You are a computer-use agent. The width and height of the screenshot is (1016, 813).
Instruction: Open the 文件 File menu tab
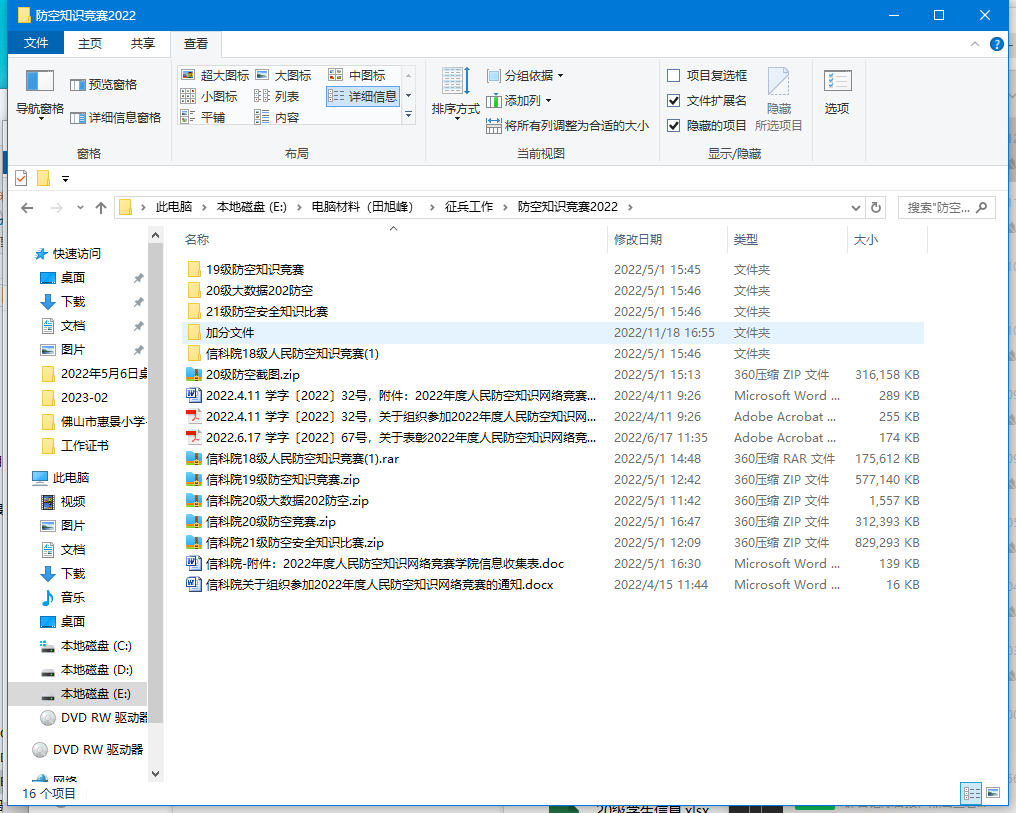(36, 43)
